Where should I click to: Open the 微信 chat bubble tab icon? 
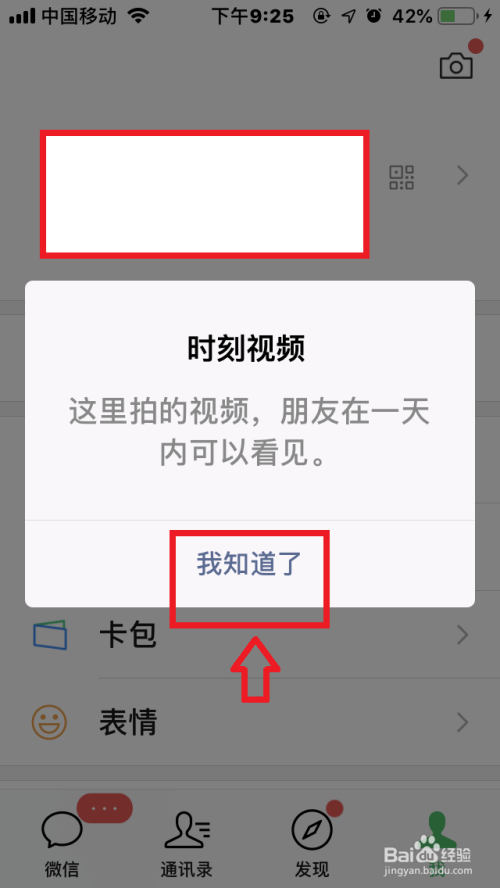point(62,830)
